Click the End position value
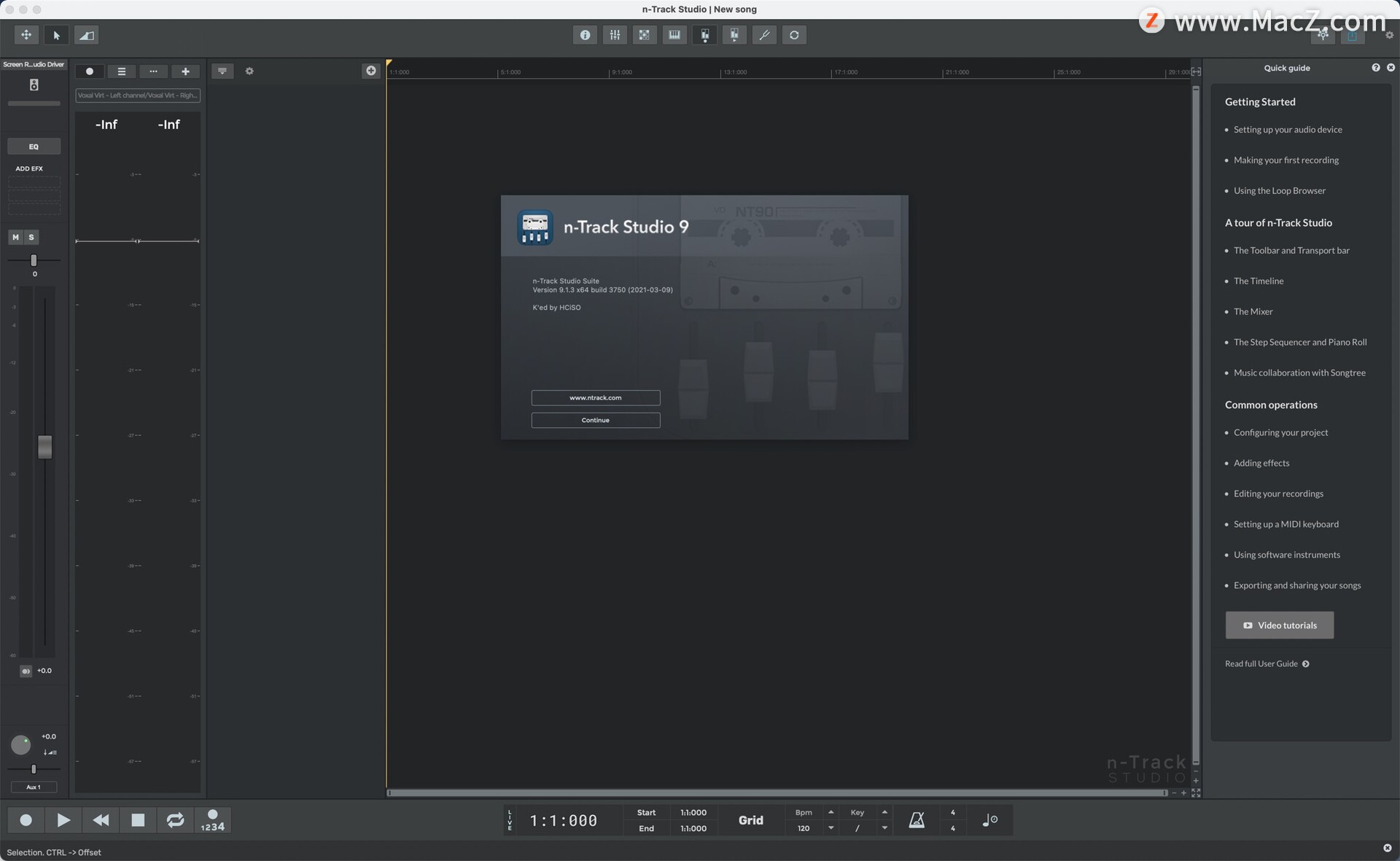 click(693, 828)
